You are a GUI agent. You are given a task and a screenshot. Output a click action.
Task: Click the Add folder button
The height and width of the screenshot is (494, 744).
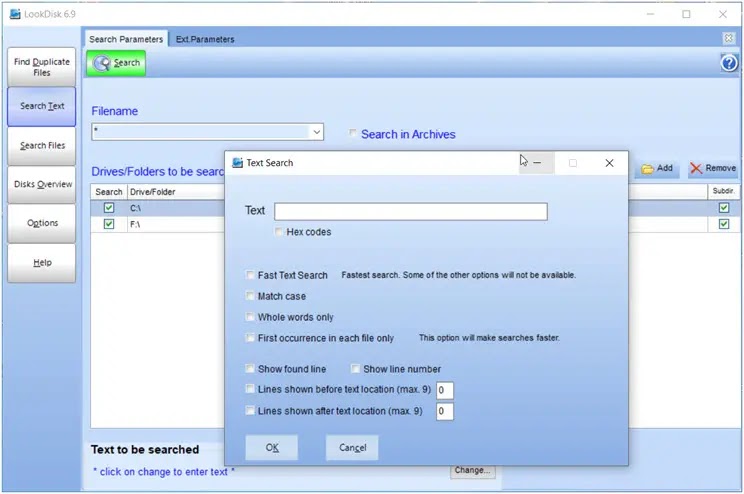coord(657,168)
